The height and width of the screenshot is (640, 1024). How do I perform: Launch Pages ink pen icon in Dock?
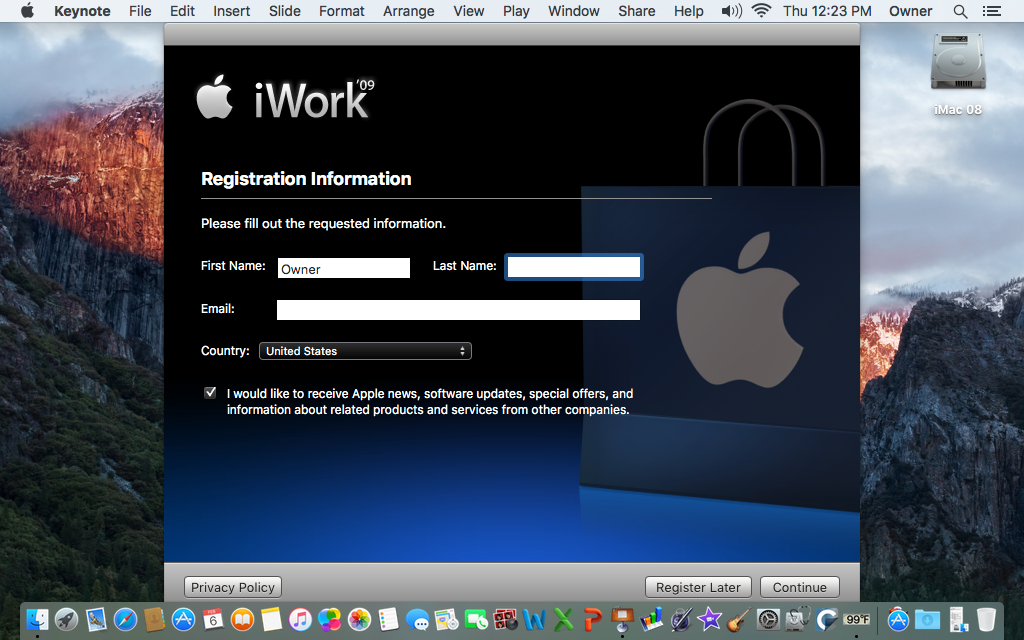[x=680, y=619]
